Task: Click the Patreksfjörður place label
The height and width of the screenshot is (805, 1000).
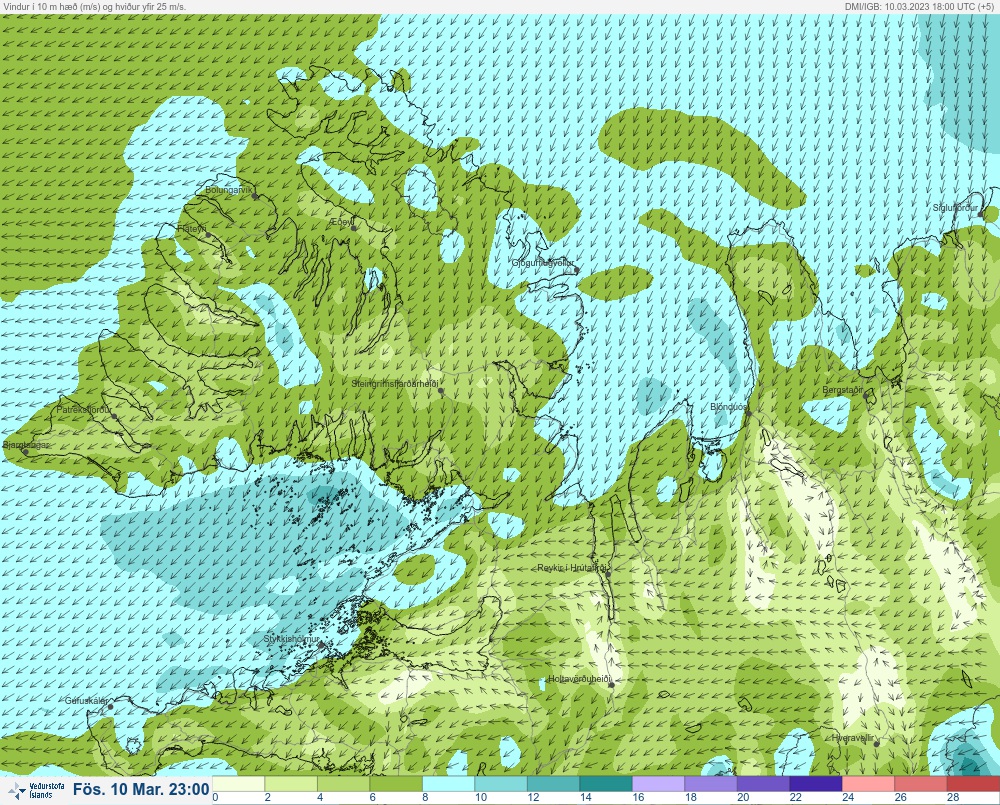Action: point(84,410)
